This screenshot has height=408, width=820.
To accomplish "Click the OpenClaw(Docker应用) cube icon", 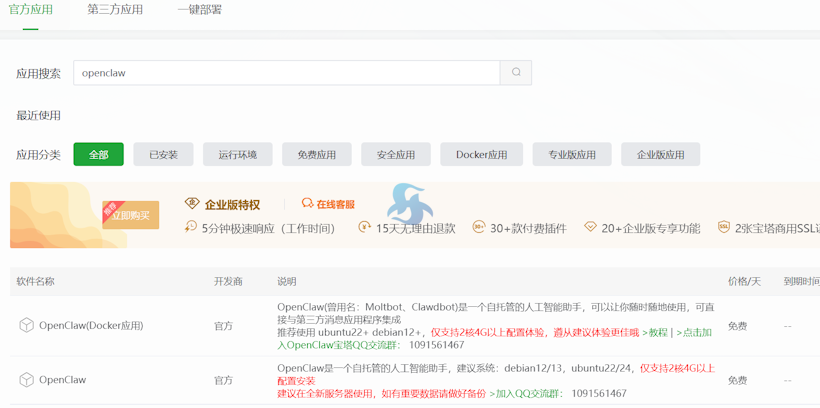I will [26, 326].
